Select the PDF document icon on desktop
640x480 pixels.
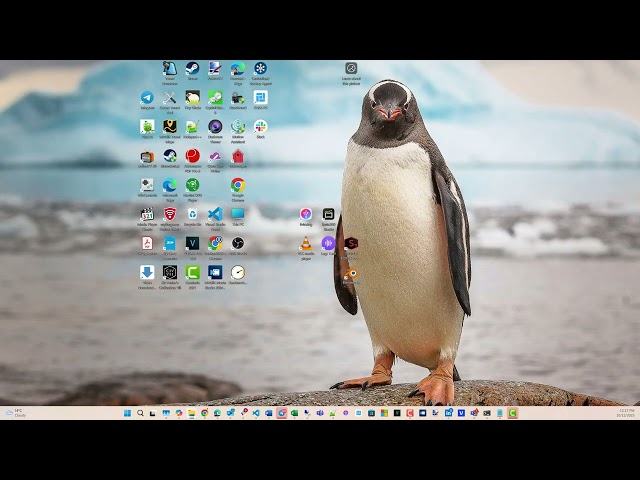tap(147, 243)
